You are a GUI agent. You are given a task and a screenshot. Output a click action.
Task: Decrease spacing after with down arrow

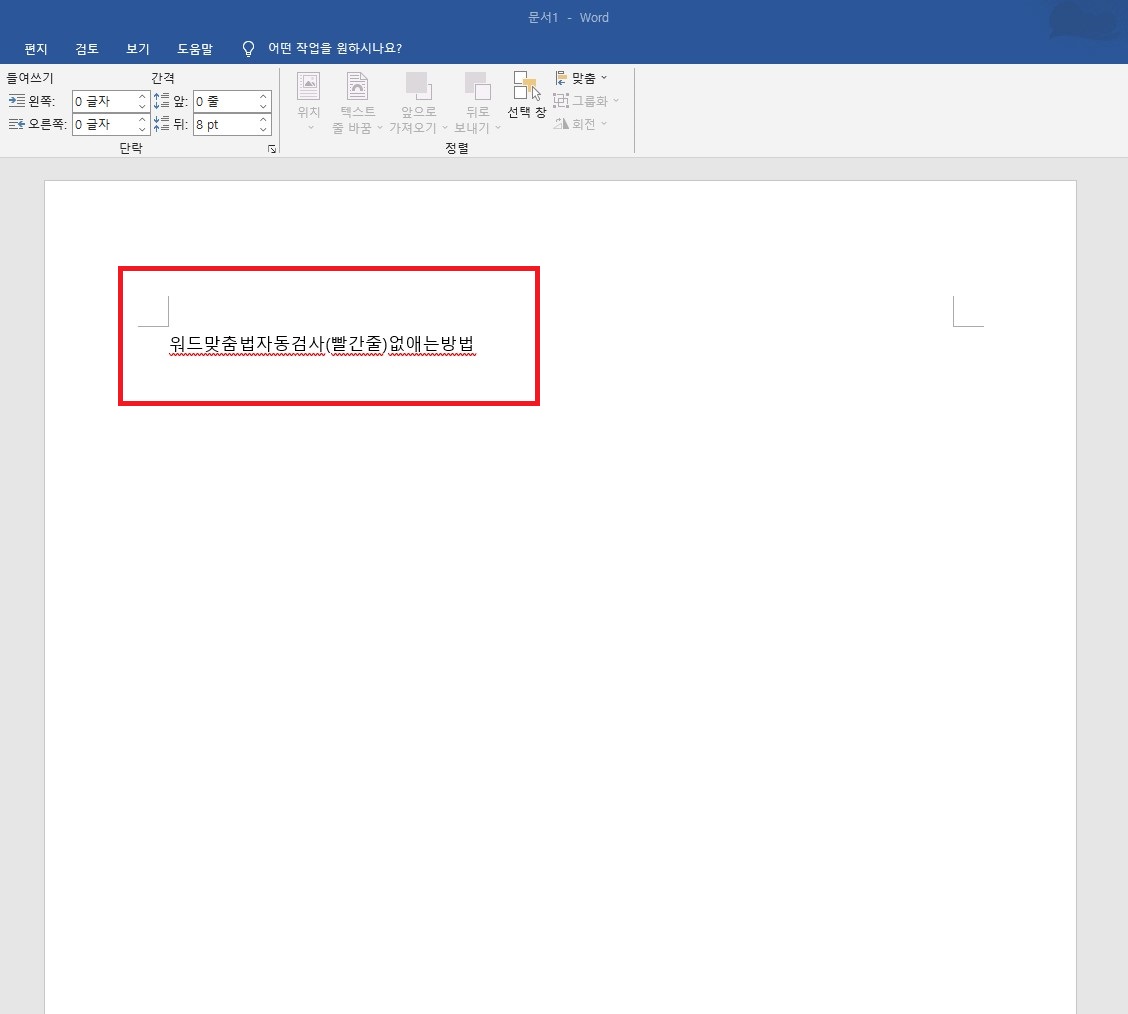click(263, 130)
